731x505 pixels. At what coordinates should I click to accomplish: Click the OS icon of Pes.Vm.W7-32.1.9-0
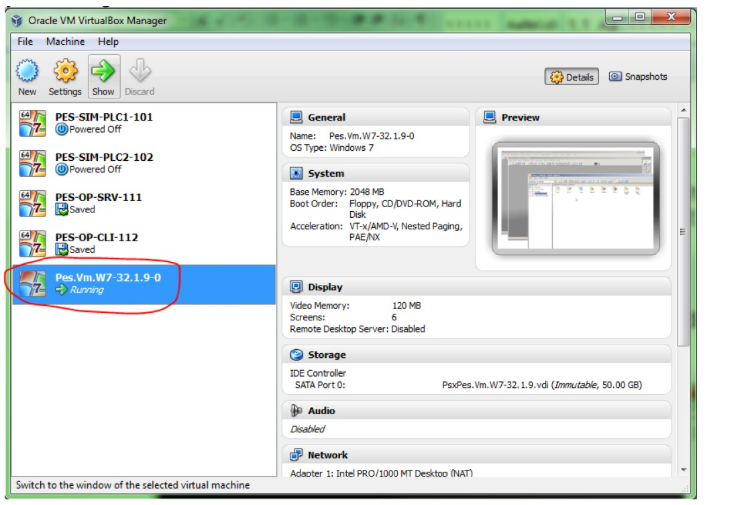point(32,284)
